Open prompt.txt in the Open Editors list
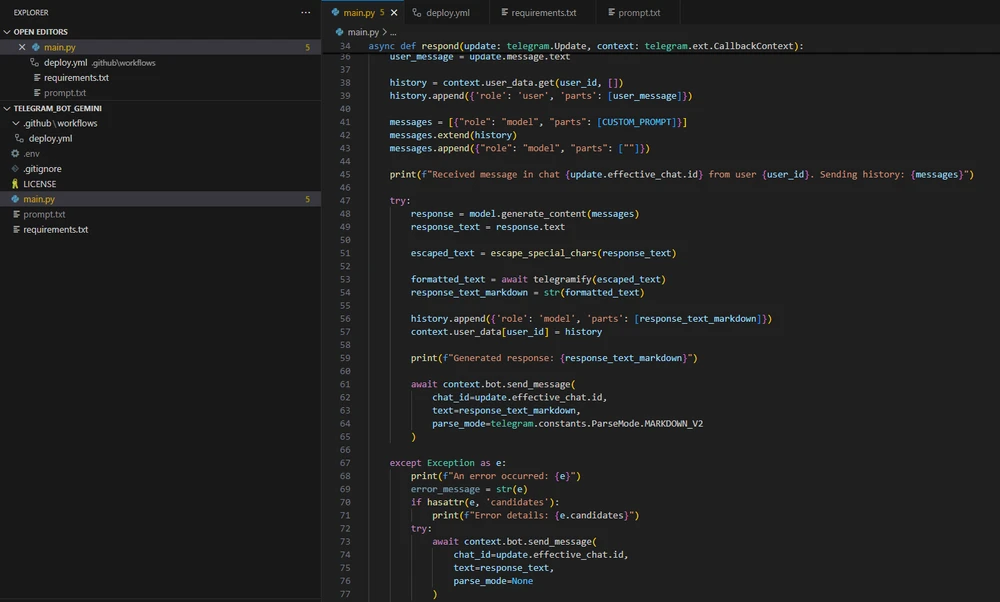Viewport: 1000px width, 602px height. [64, 93]
